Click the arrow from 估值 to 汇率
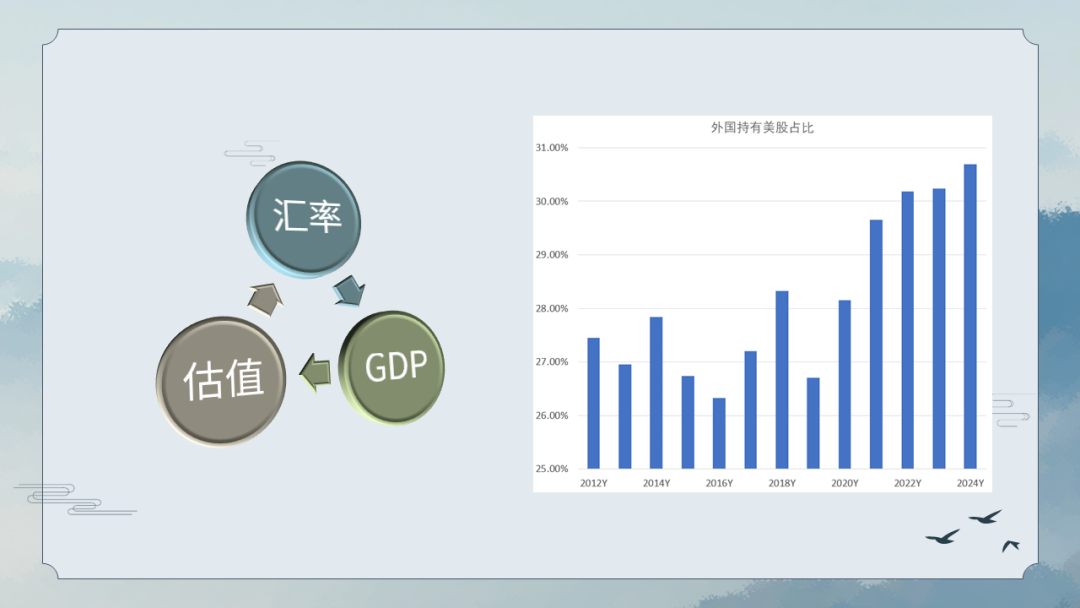The image size is (1080, 608). [265, 298]
